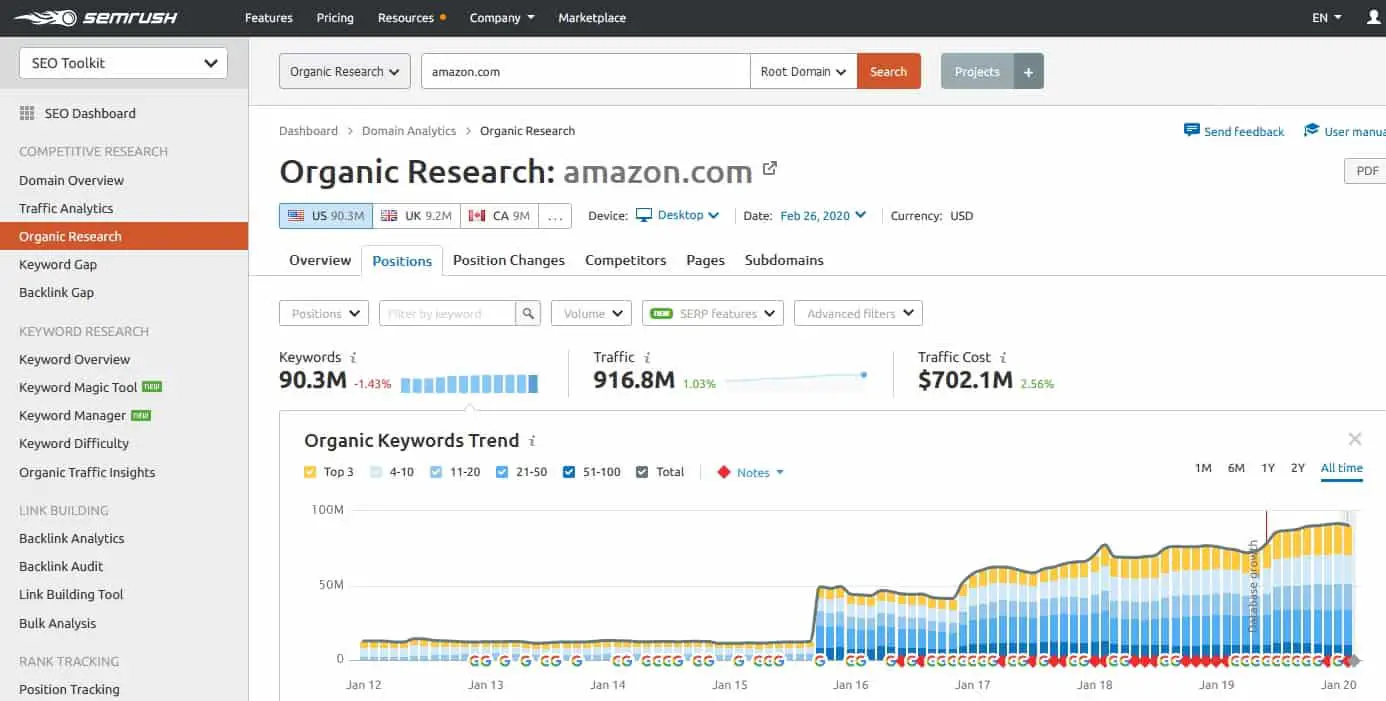Screen dimensions: 1386x701
Task: Click info icon beside Organic Keywords Trend
Action: pyautogui.click(x=532, y=441)
